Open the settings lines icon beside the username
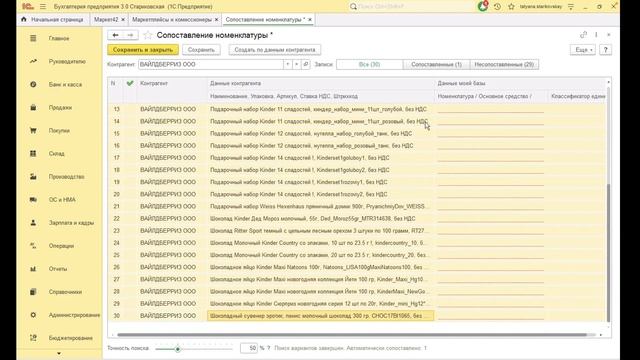 coord(571,7)
